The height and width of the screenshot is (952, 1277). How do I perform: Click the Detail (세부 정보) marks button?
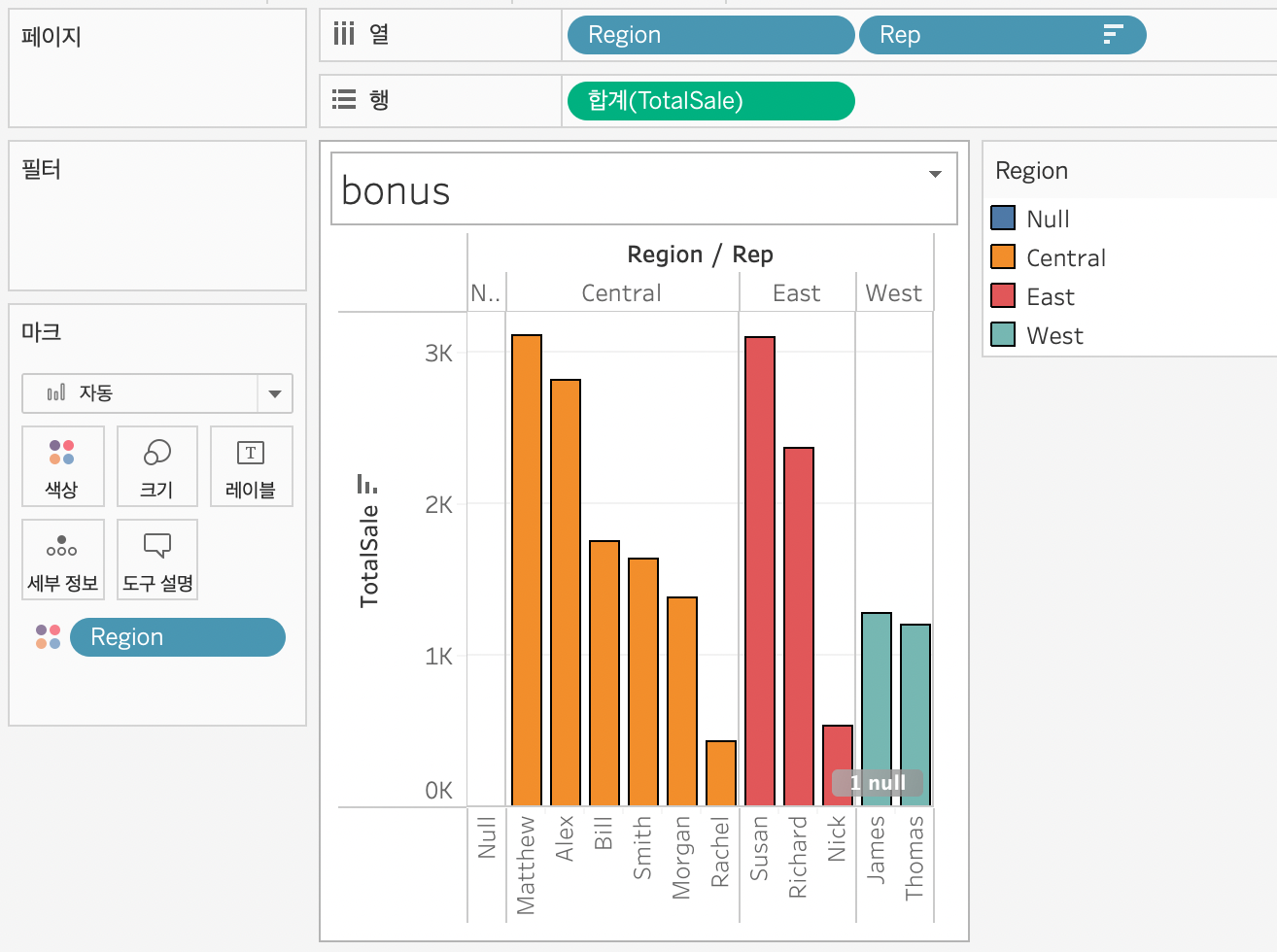coord(62,560)
